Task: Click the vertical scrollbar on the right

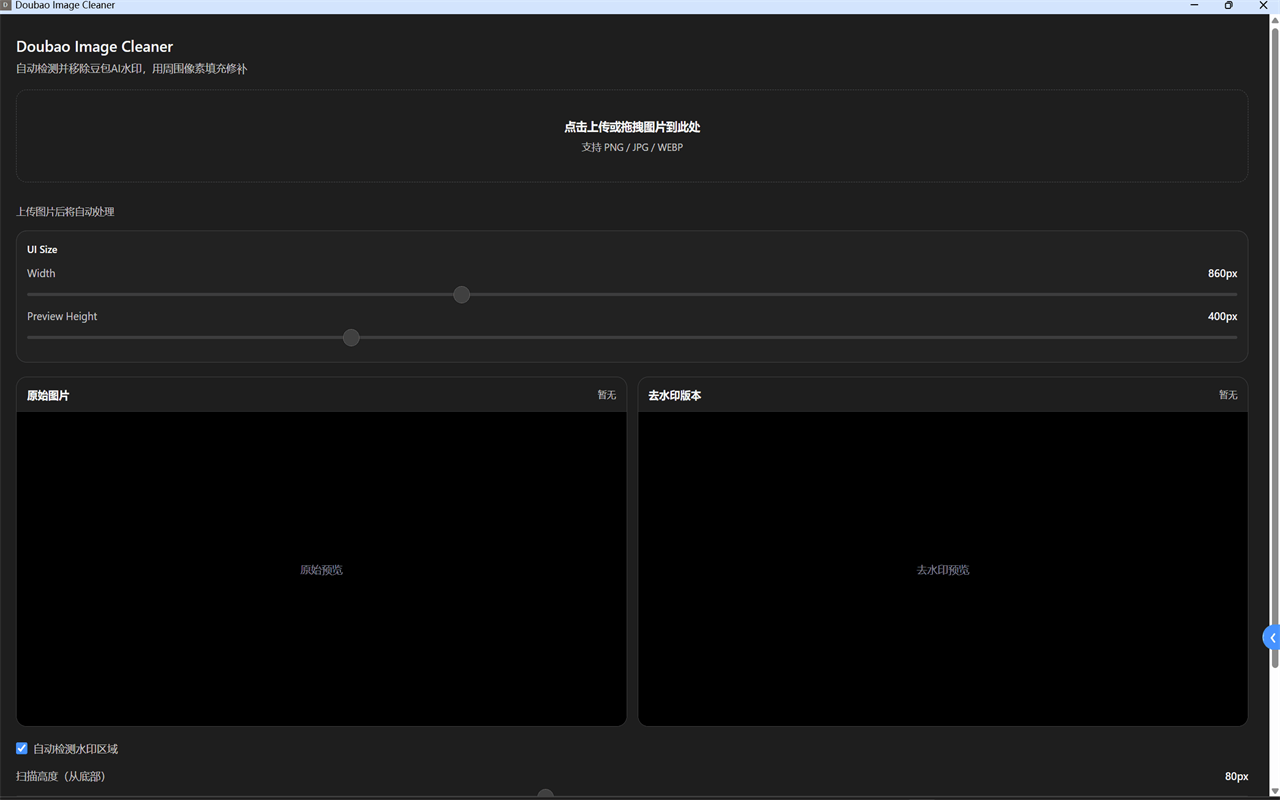Action: [1275, 350]
